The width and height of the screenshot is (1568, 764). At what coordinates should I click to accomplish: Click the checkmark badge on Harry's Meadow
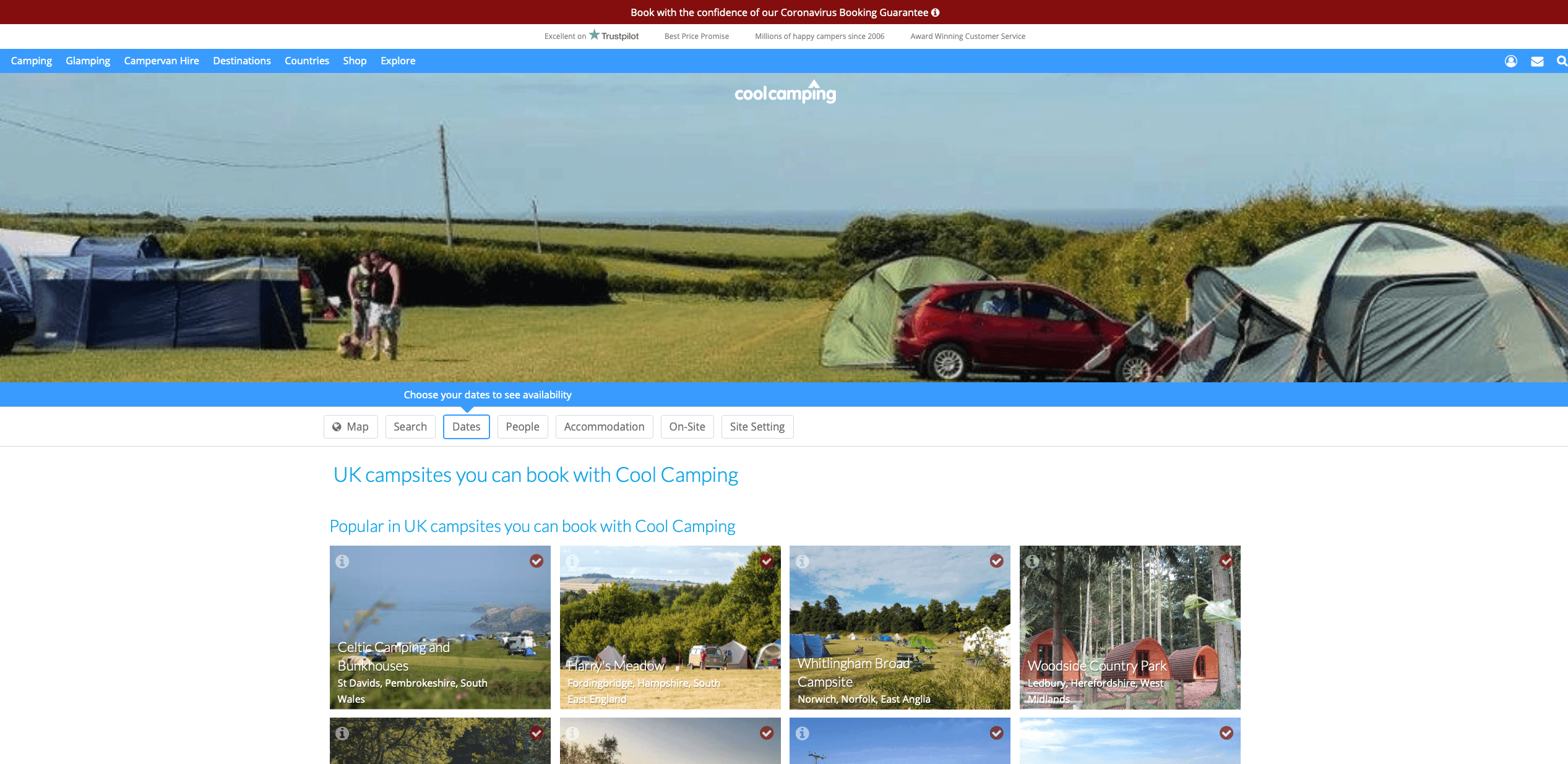[x=767, y=560]
